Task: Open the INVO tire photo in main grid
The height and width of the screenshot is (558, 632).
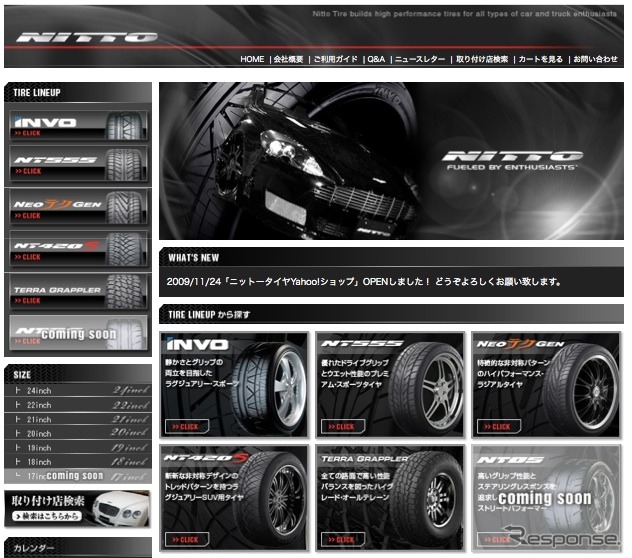Action: click(270, 389)
